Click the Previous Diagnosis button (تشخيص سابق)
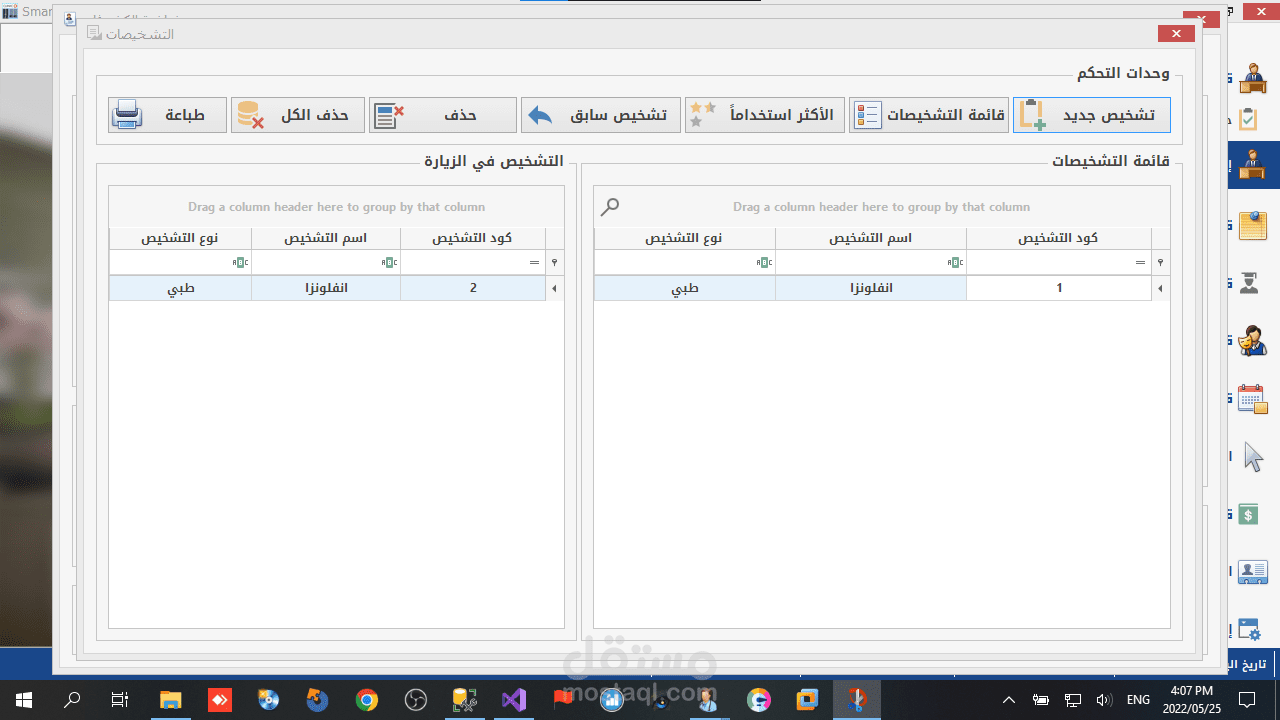 pos(601,115)
